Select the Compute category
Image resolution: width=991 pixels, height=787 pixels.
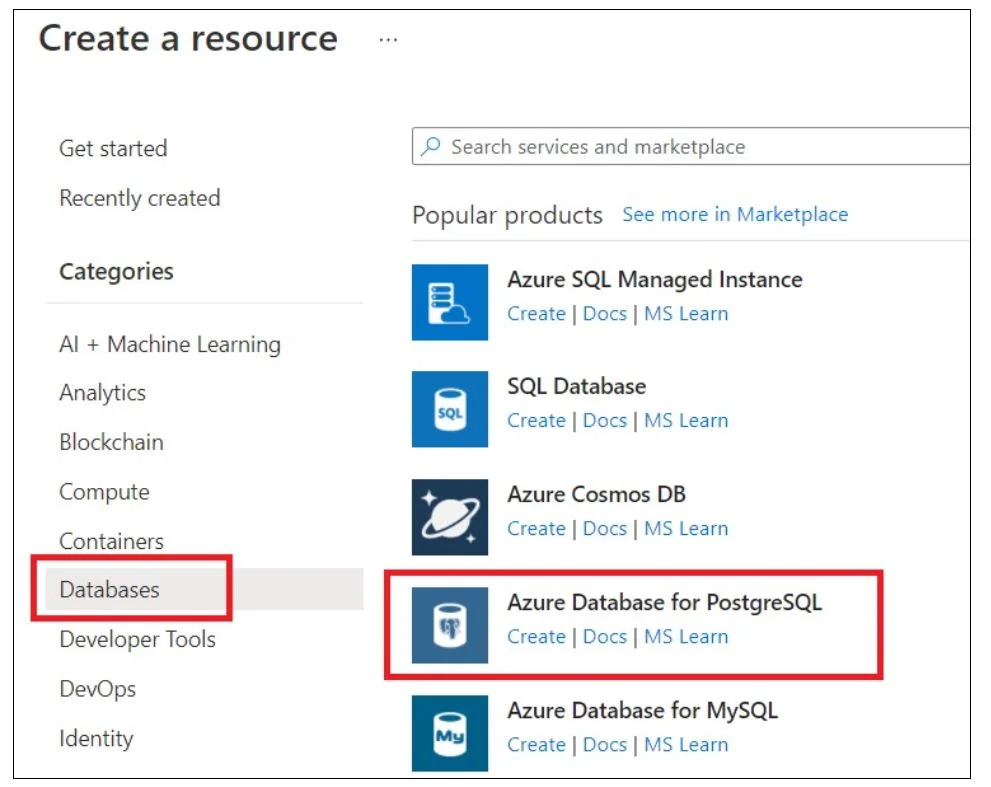104,492
